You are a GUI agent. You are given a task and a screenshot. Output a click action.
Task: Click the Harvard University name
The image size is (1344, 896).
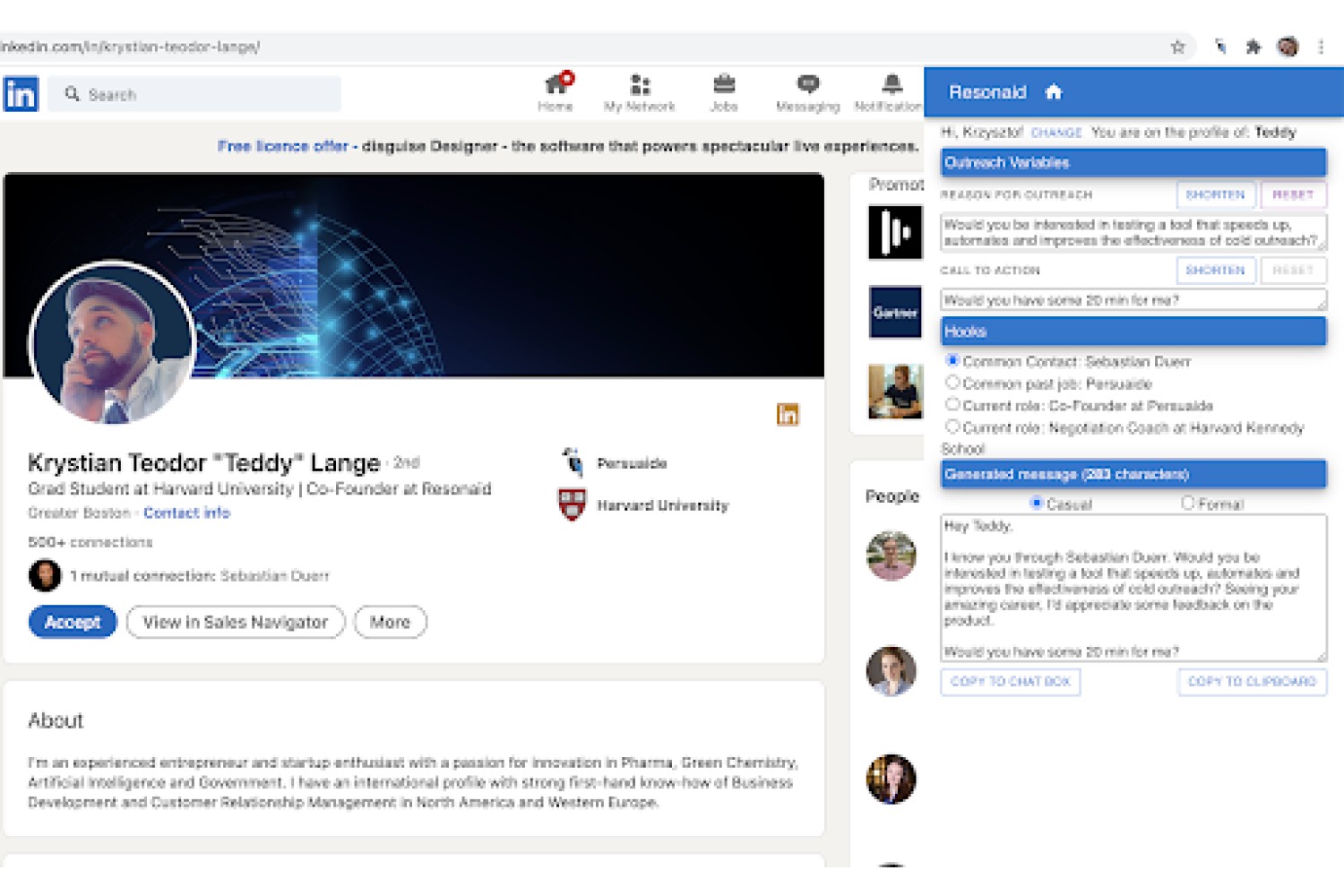pyautogui.click(x=663, y=505)
